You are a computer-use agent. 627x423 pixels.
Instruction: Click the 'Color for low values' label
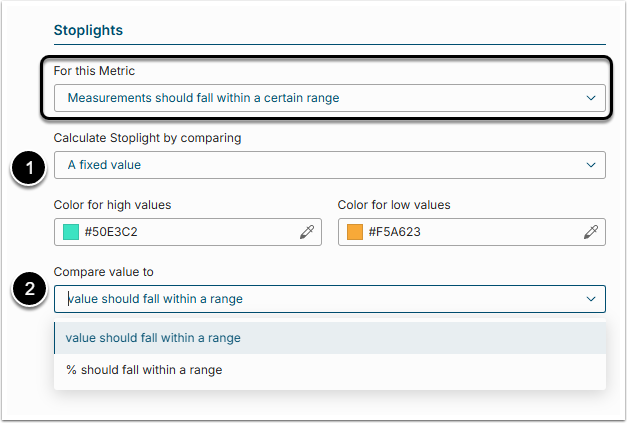point(394,205)
